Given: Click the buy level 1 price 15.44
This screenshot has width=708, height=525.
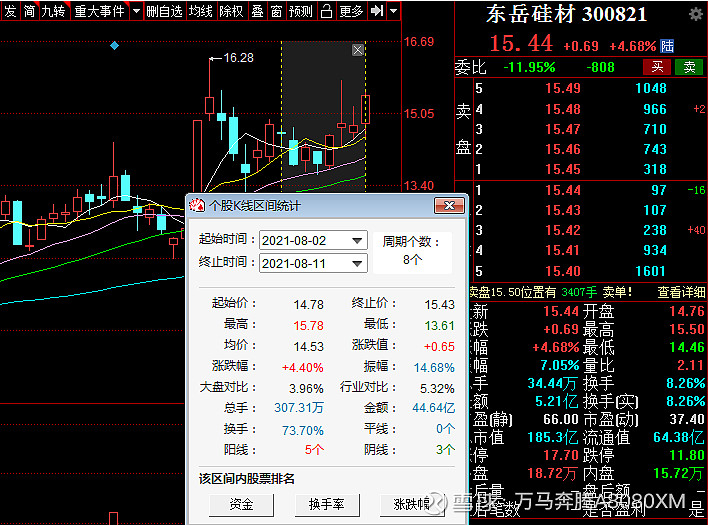Looking at the screenshot, I should [x=563, y=190].
